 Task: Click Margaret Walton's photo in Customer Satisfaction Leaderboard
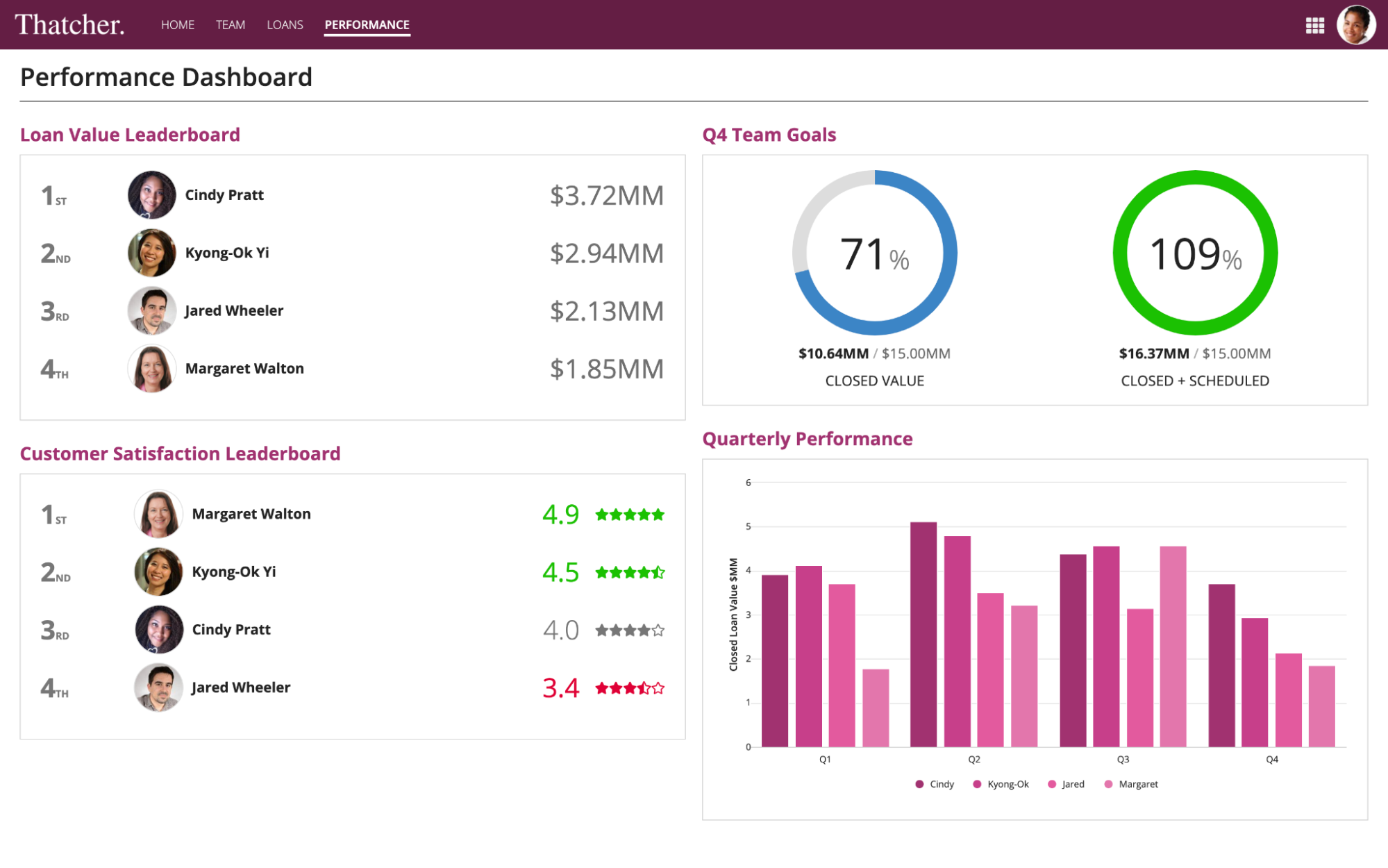tap(158, 514)
